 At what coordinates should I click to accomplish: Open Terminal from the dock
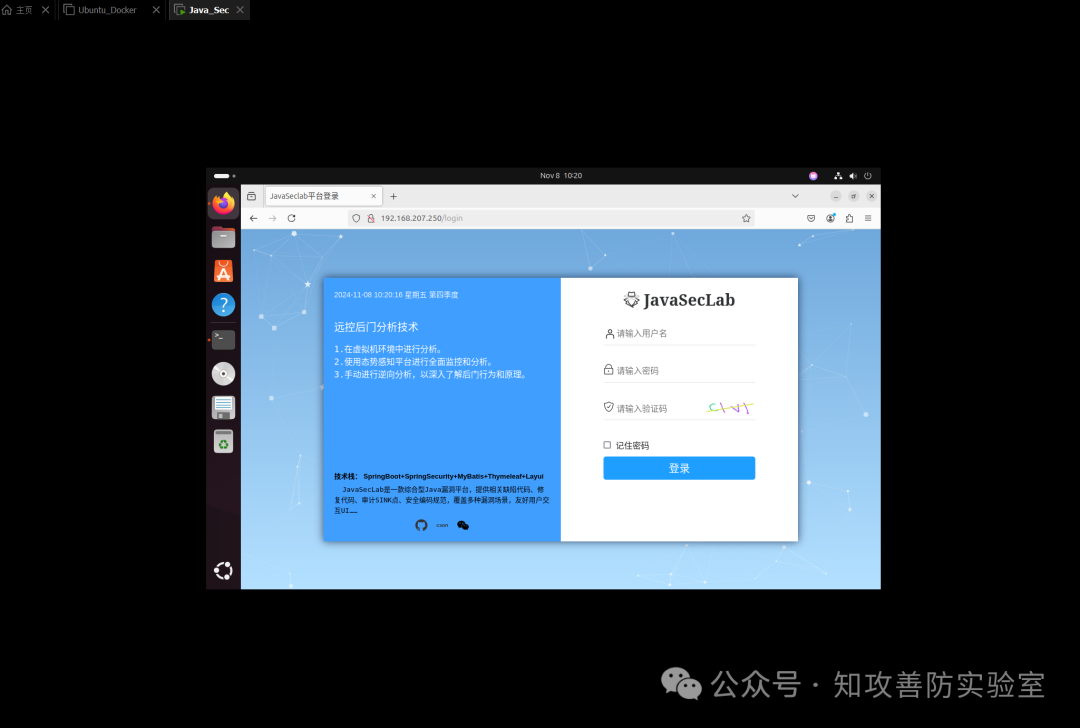tap(223, 340)
